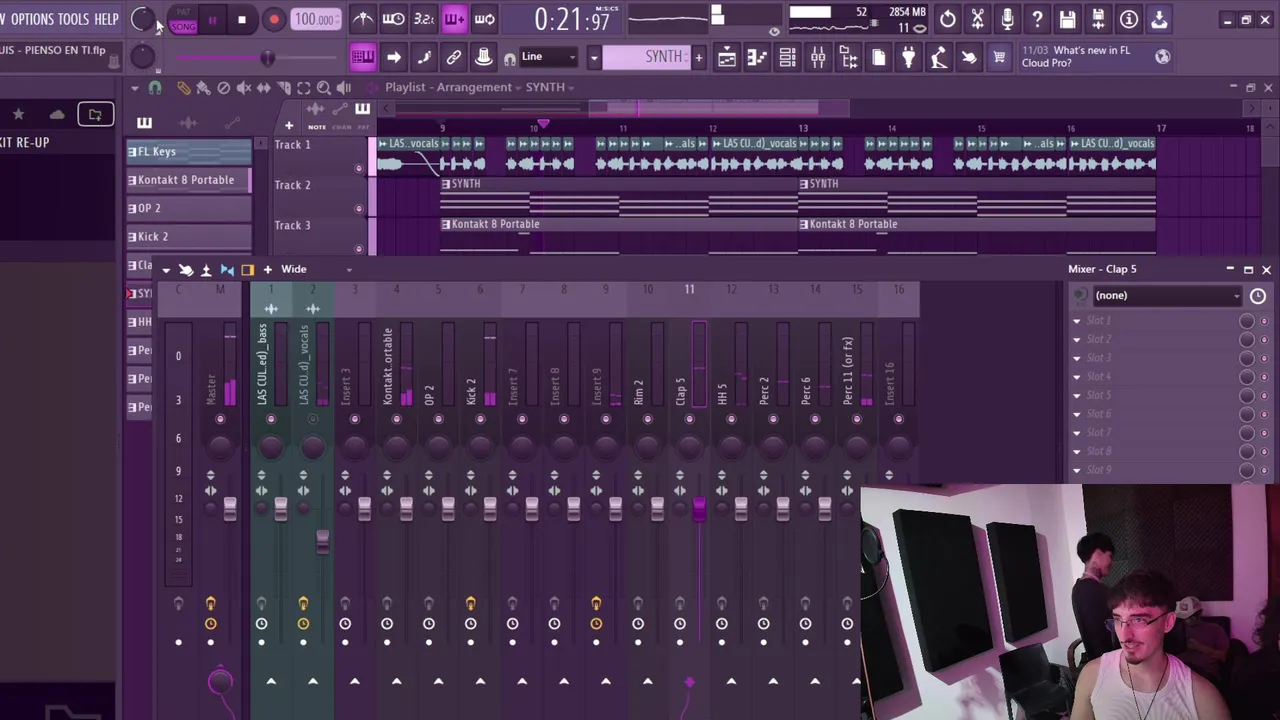Open the (none) input dropdown in Mixer

point(1167,295)
